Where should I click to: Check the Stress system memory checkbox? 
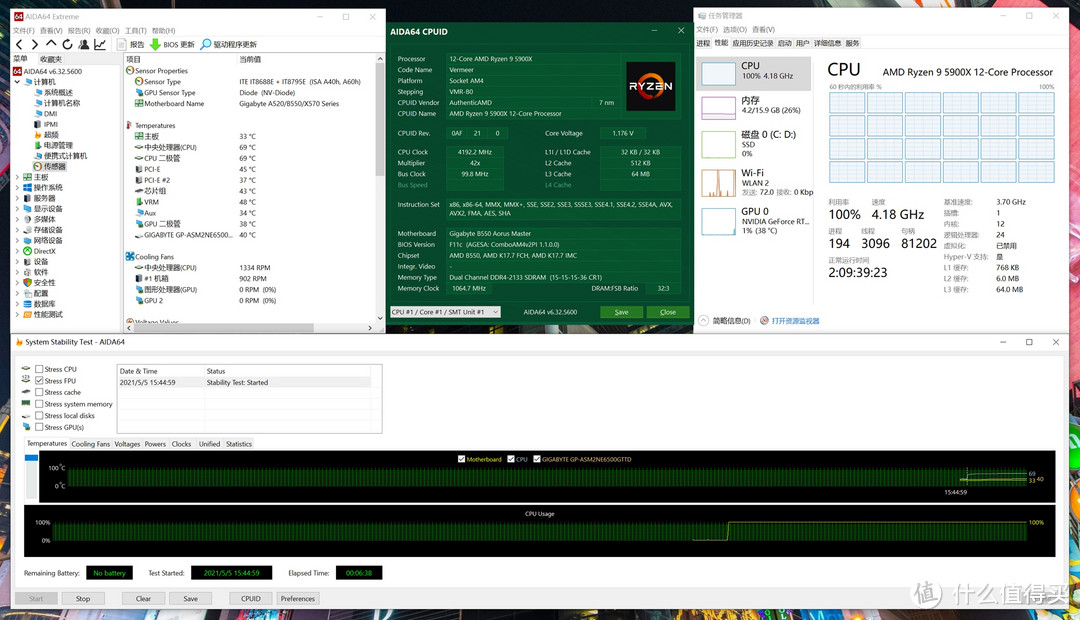click(x=39, y=404)
